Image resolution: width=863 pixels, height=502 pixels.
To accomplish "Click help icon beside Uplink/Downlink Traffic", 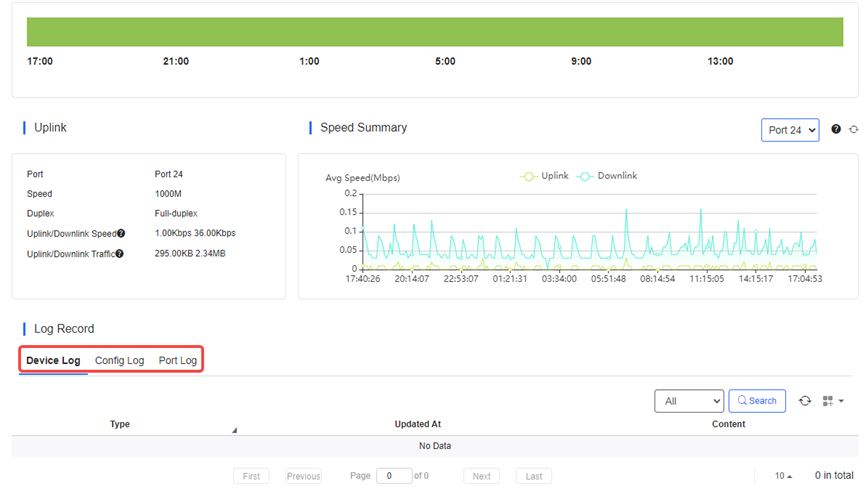I will click(119, 254).
